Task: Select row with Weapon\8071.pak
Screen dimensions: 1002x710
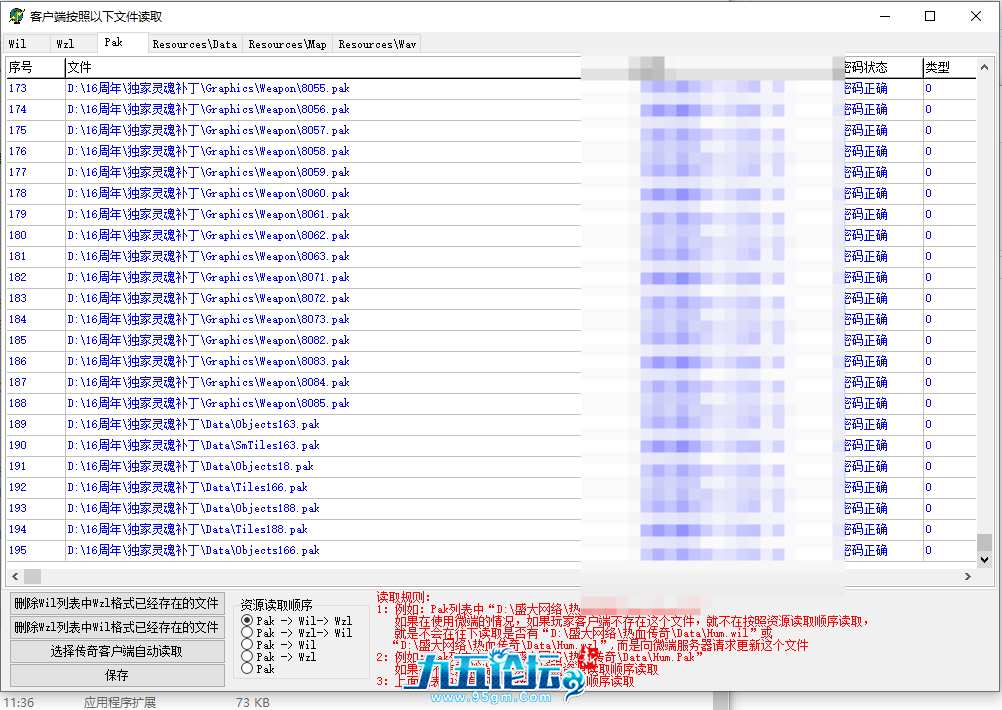Action: tap(491, 277)
